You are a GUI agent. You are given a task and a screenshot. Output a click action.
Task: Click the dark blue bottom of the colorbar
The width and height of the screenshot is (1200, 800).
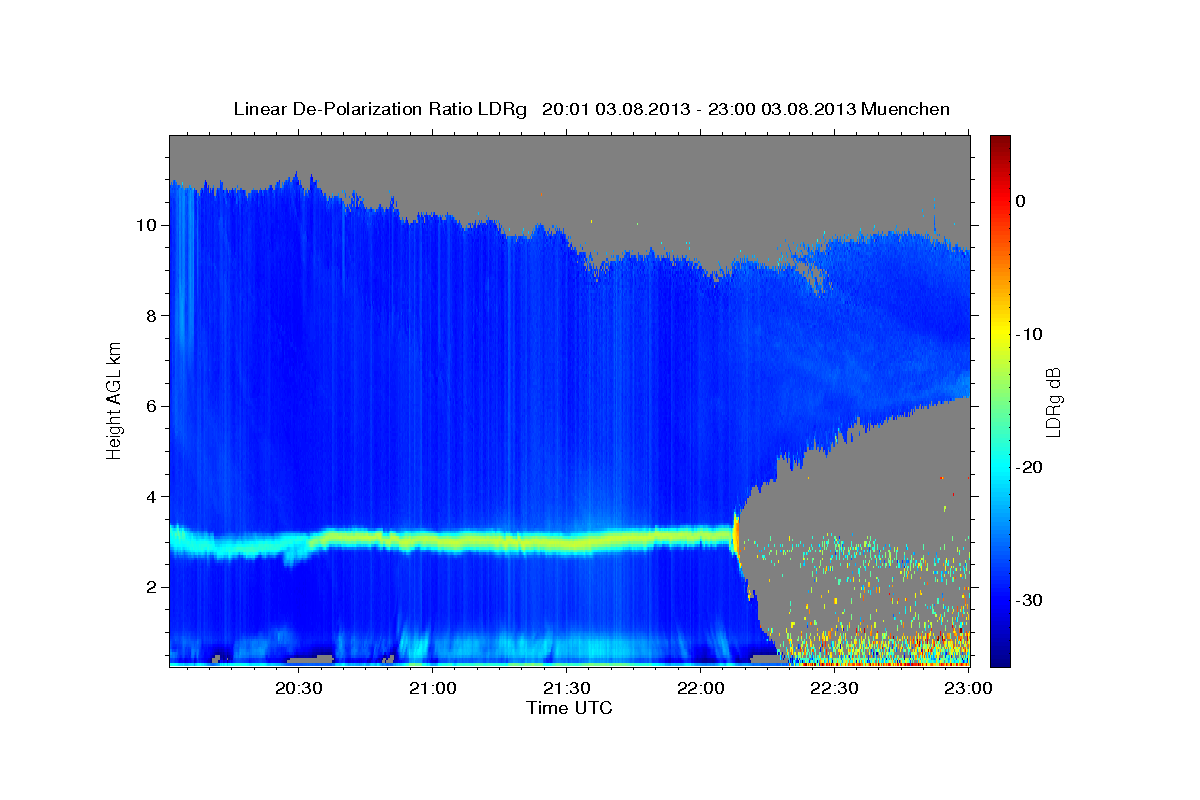pyautogui.click(x=1000, y=655)
